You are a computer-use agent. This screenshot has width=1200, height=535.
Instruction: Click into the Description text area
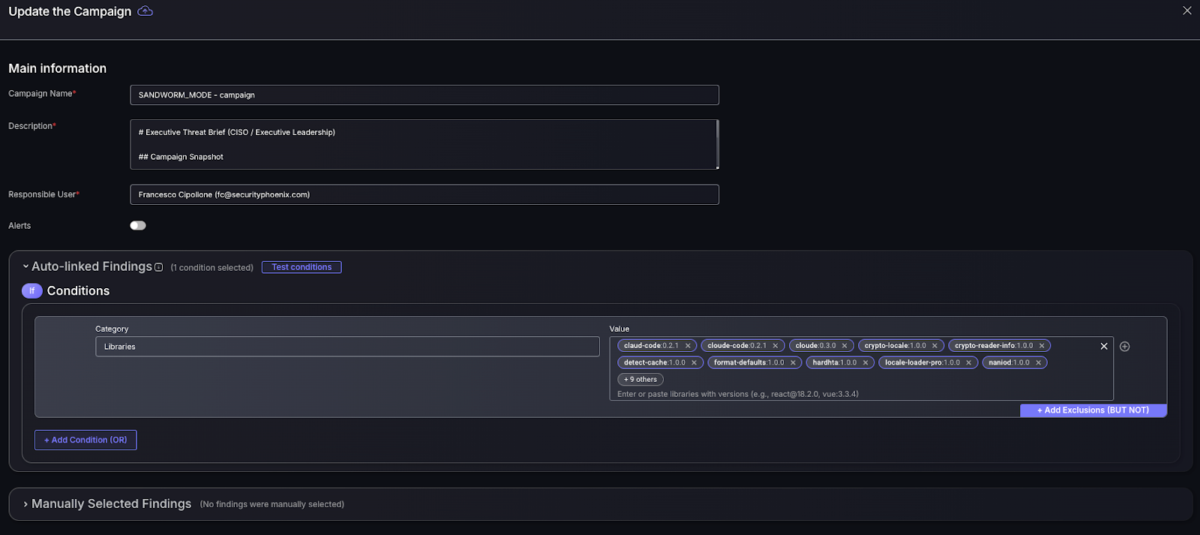tap(424, 145)
